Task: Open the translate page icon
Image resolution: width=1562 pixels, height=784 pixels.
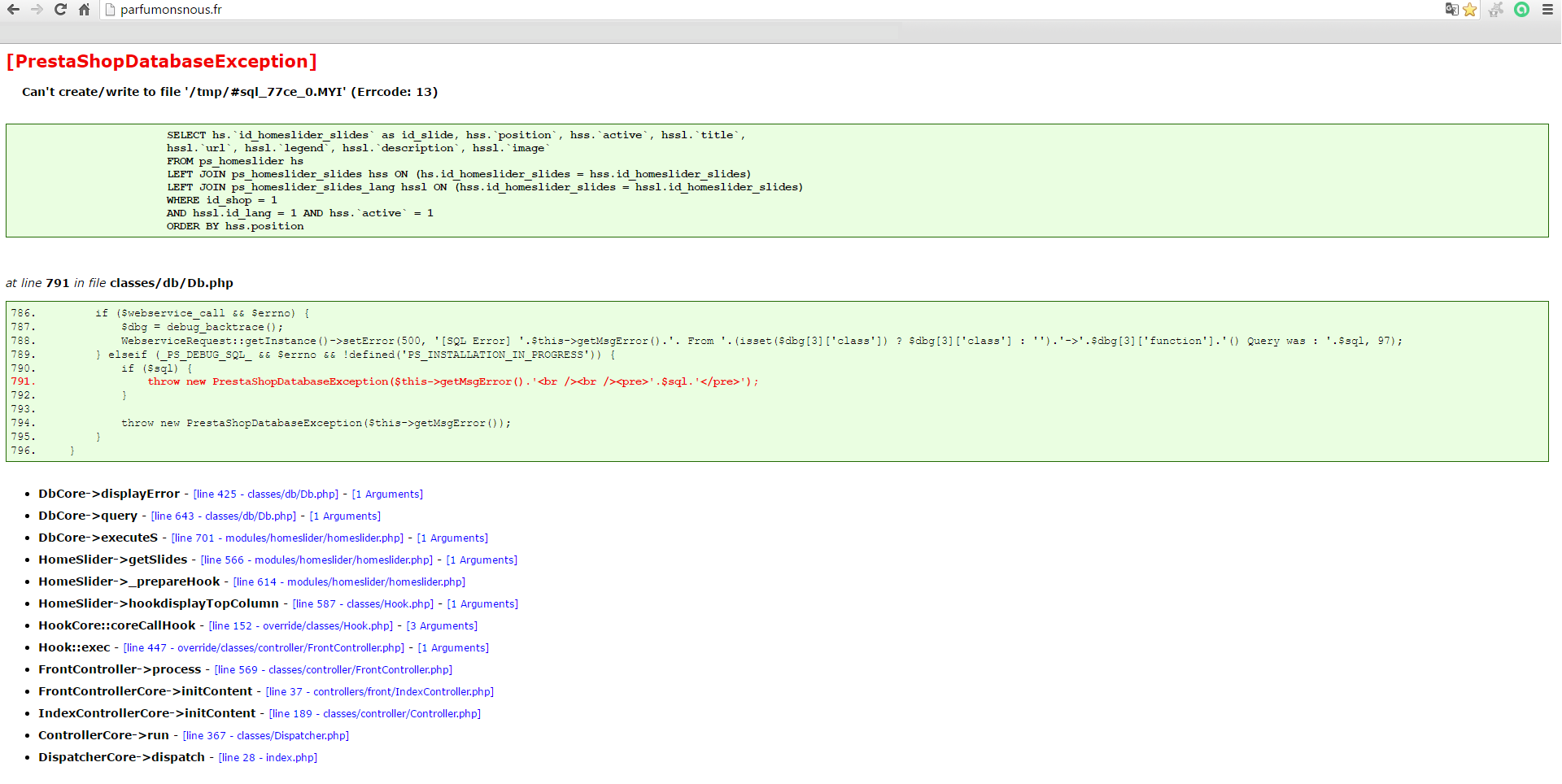Action: pos(1451,10)
